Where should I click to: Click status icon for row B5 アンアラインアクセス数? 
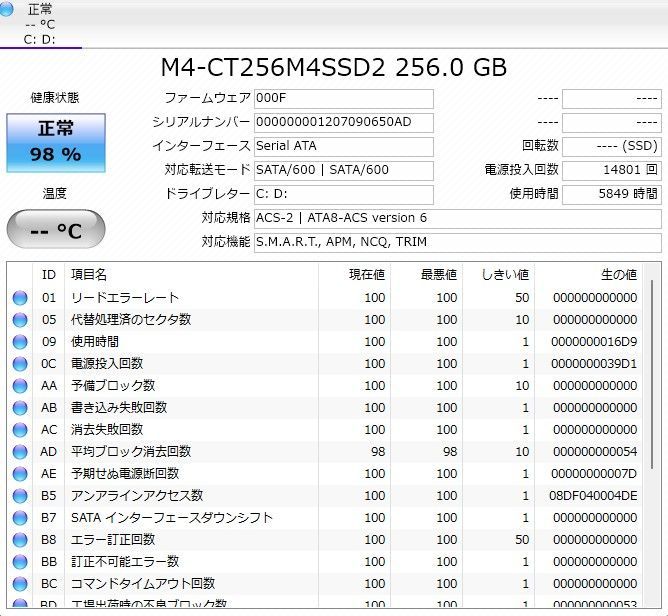point(20,496)
